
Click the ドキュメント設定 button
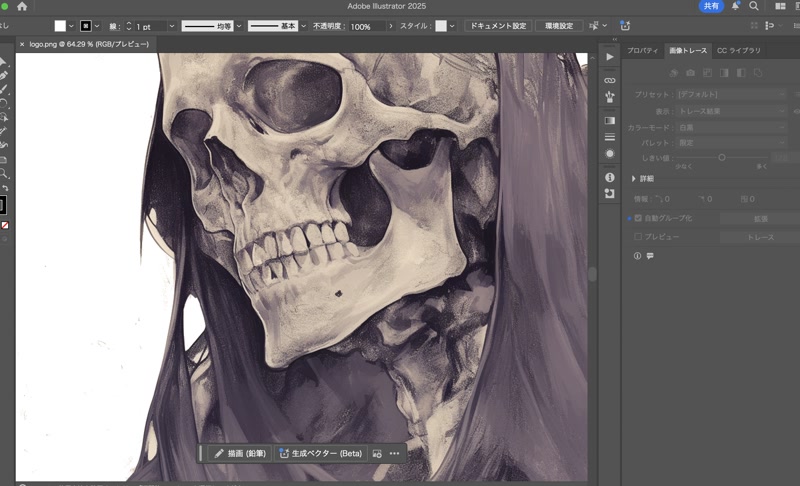click(x=498, y=25)
